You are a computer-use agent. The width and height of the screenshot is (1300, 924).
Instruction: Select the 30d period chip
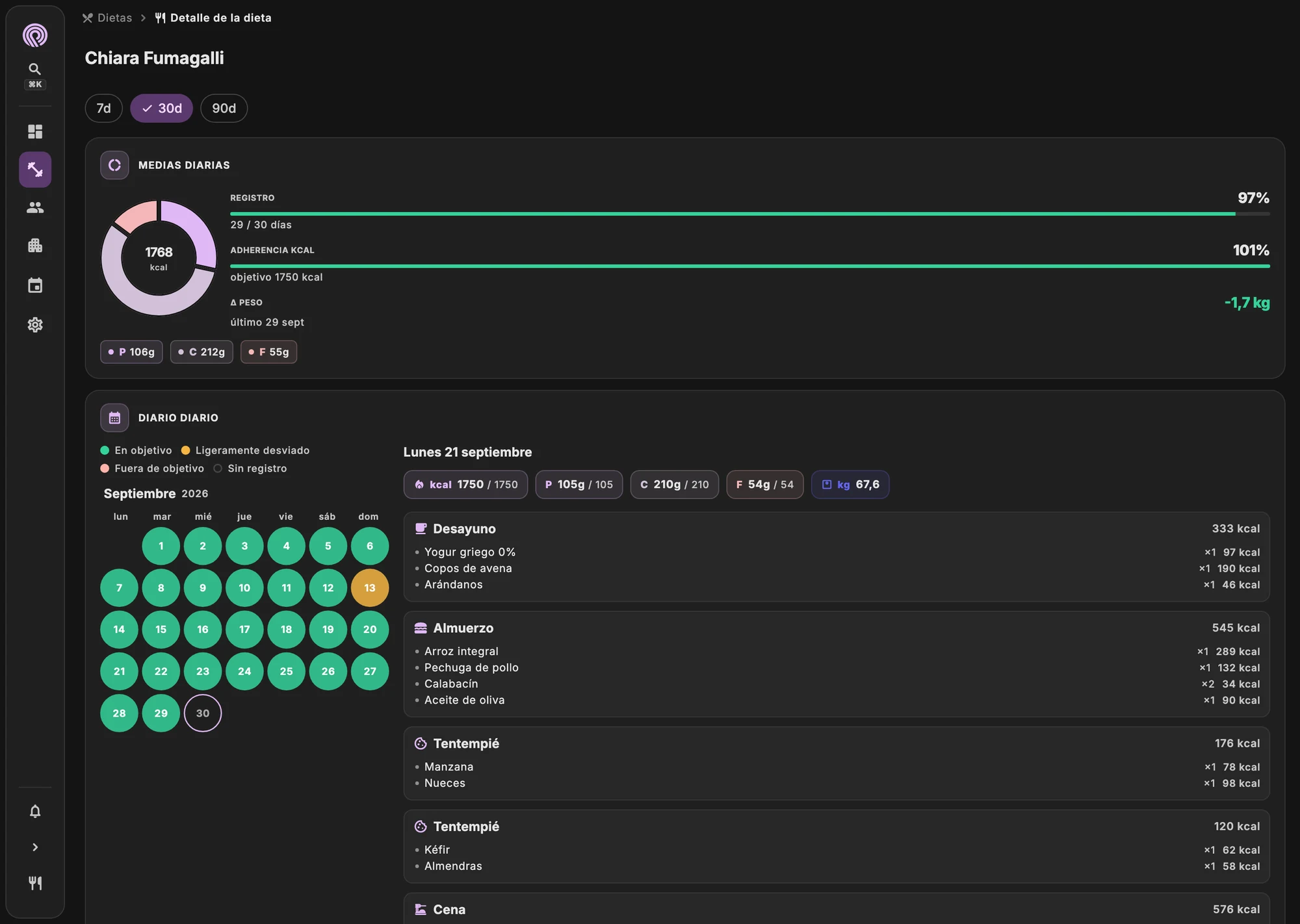[x=161, y=108]
